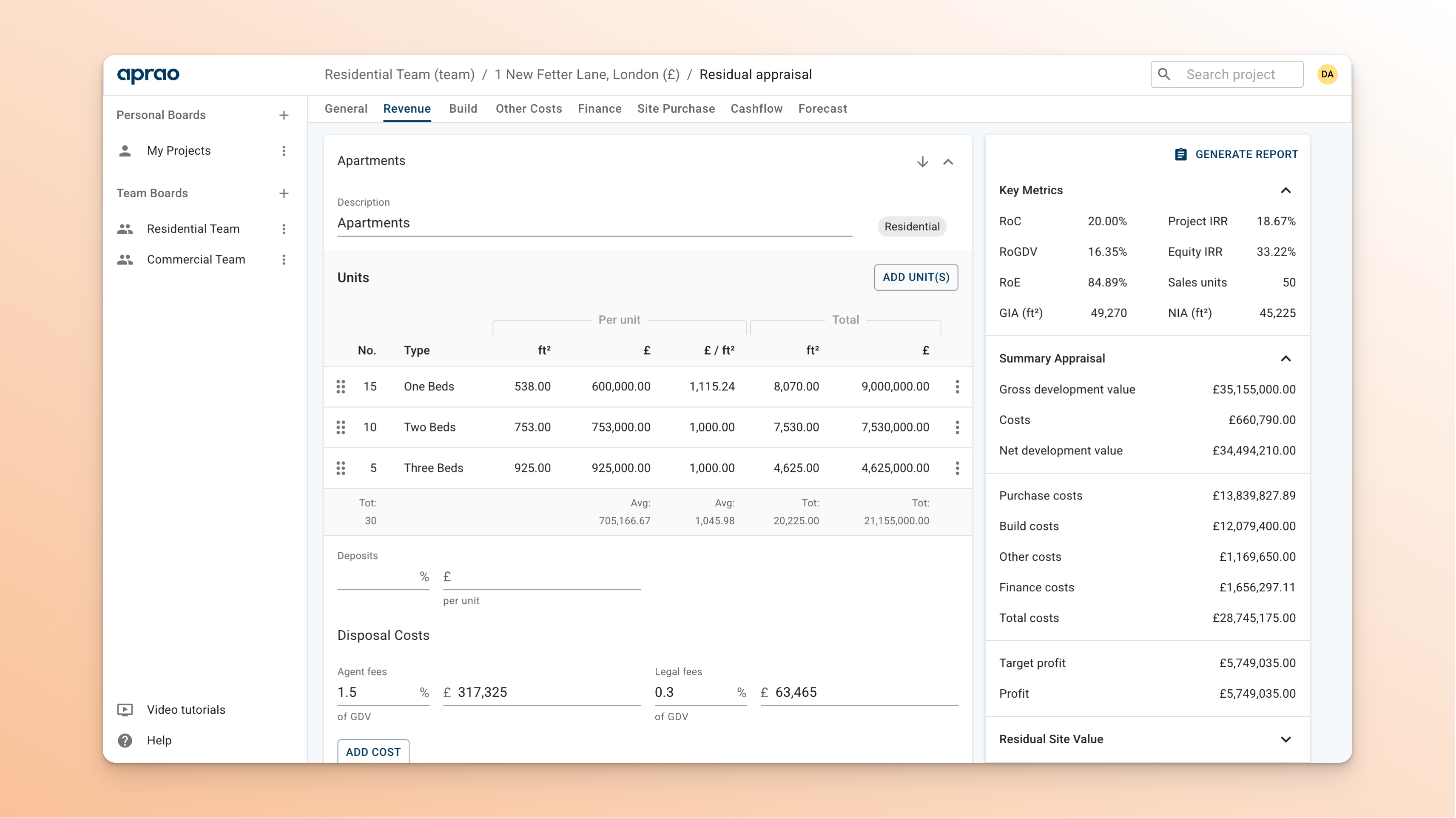Viewport: 1456px width, 818px height.
Task: Open Residential Team breadcrumb link
Action: (x=400, y=75)
